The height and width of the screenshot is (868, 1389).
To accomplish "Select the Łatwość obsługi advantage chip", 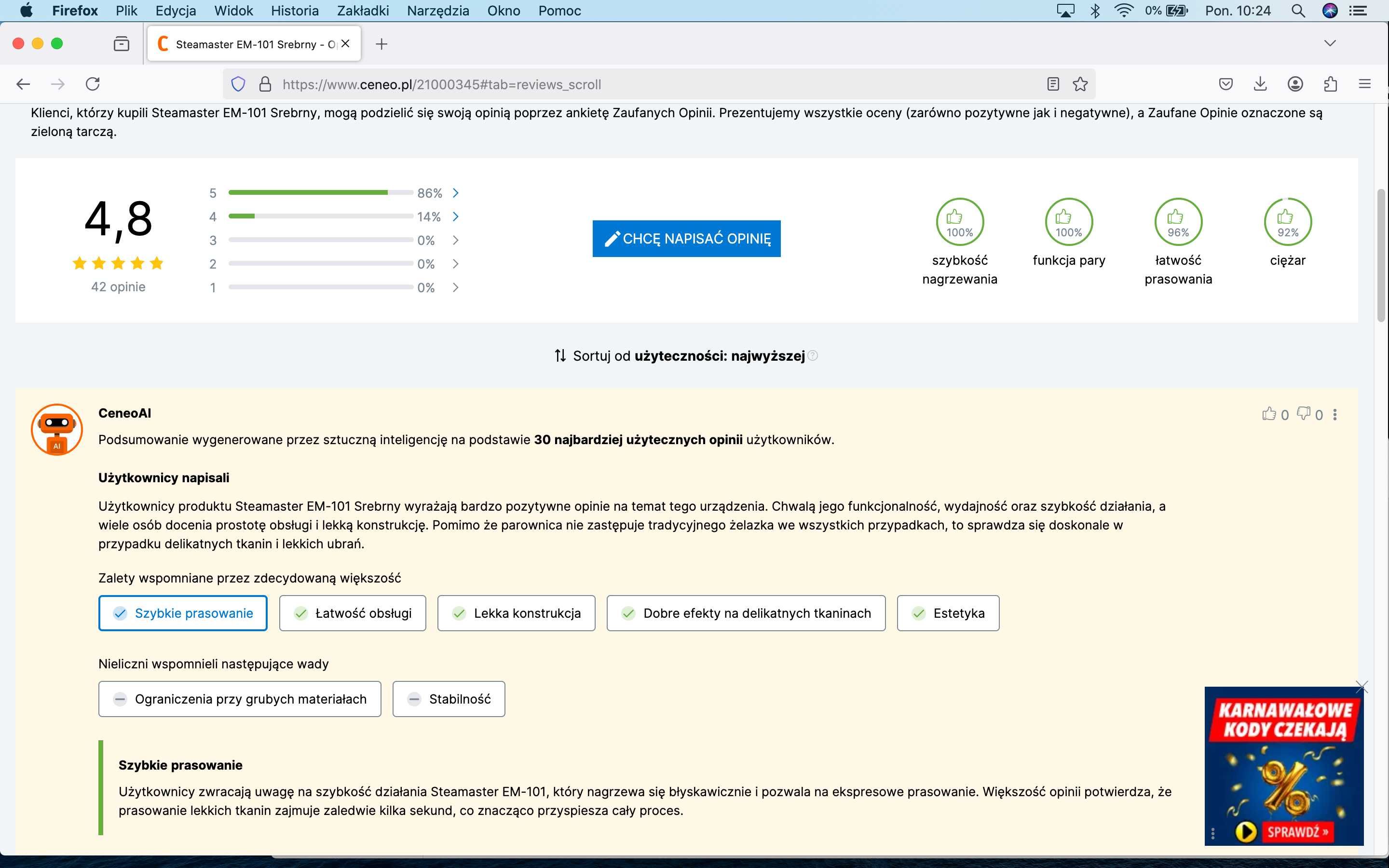I will [353, 613].
